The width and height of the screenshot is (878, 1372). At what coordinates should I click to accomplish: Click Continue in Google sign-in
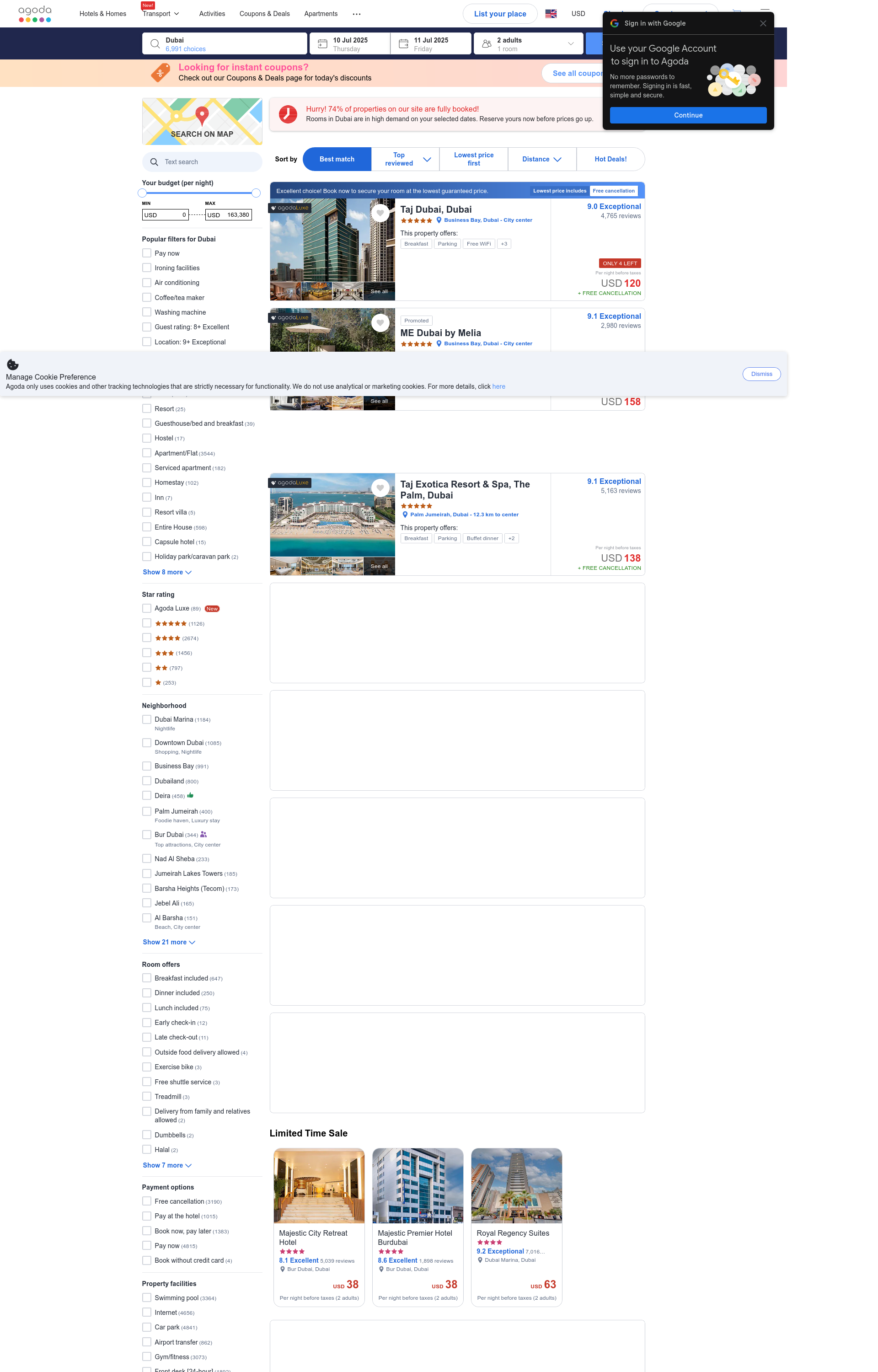pos(688,115)
